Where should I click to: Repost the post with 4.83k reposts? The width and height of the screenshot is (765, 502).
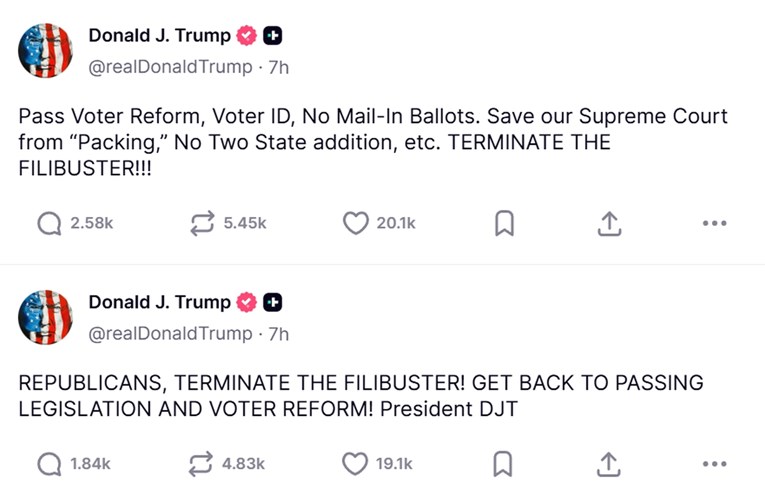[203, 463]
